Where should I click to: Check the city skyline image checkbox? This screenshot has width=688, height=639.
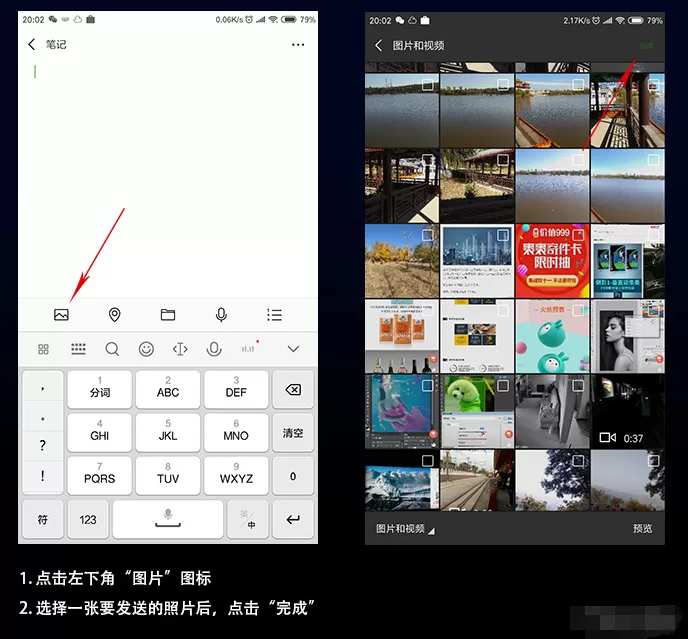(503, 235)
